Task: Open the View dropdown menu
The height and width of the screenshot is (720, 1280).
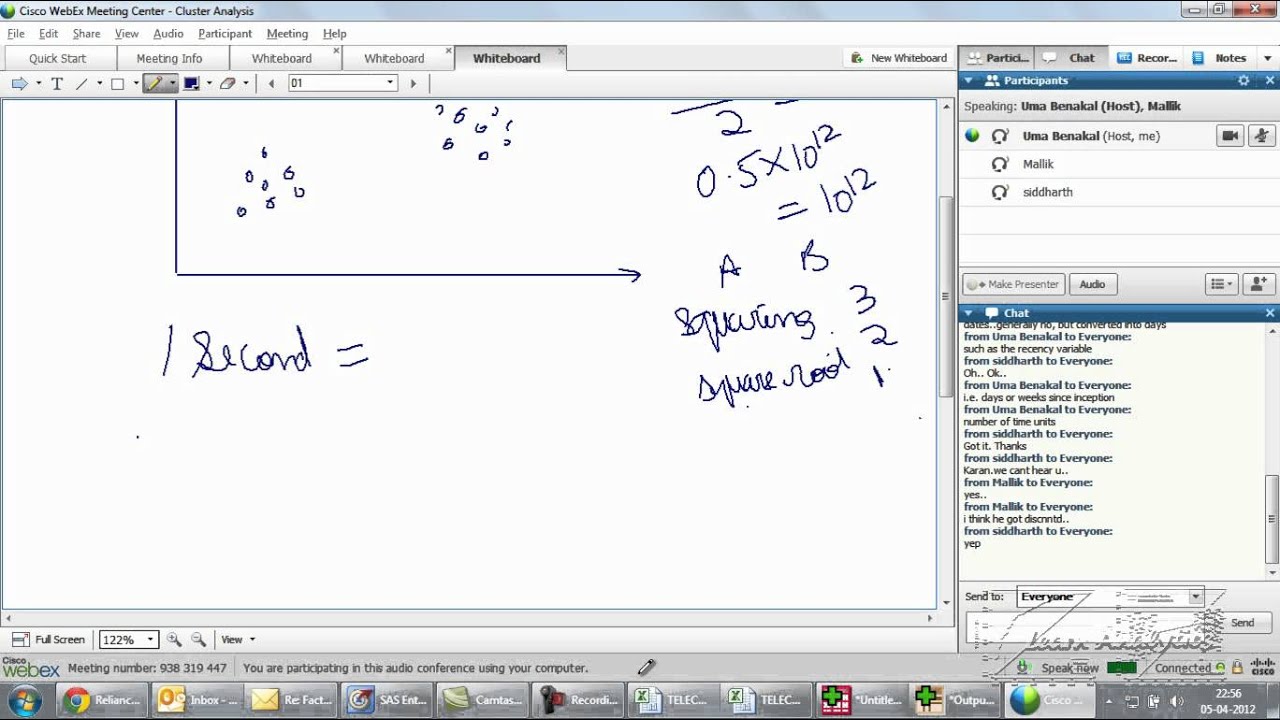Action: point(238,639)
